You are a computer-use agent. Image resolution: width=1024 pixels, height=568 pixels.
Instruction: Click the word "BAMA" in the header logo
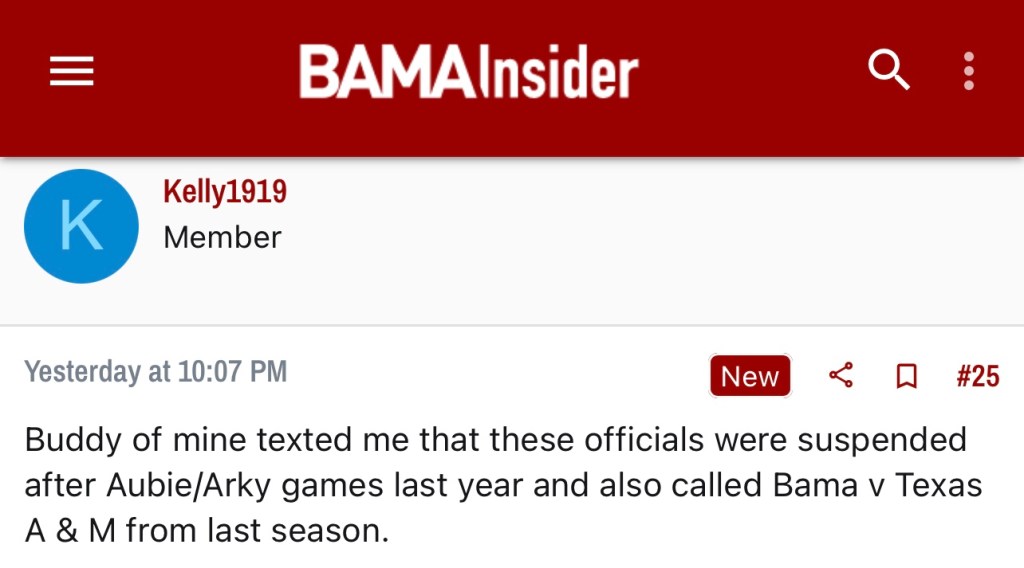(x=385, y=72)
